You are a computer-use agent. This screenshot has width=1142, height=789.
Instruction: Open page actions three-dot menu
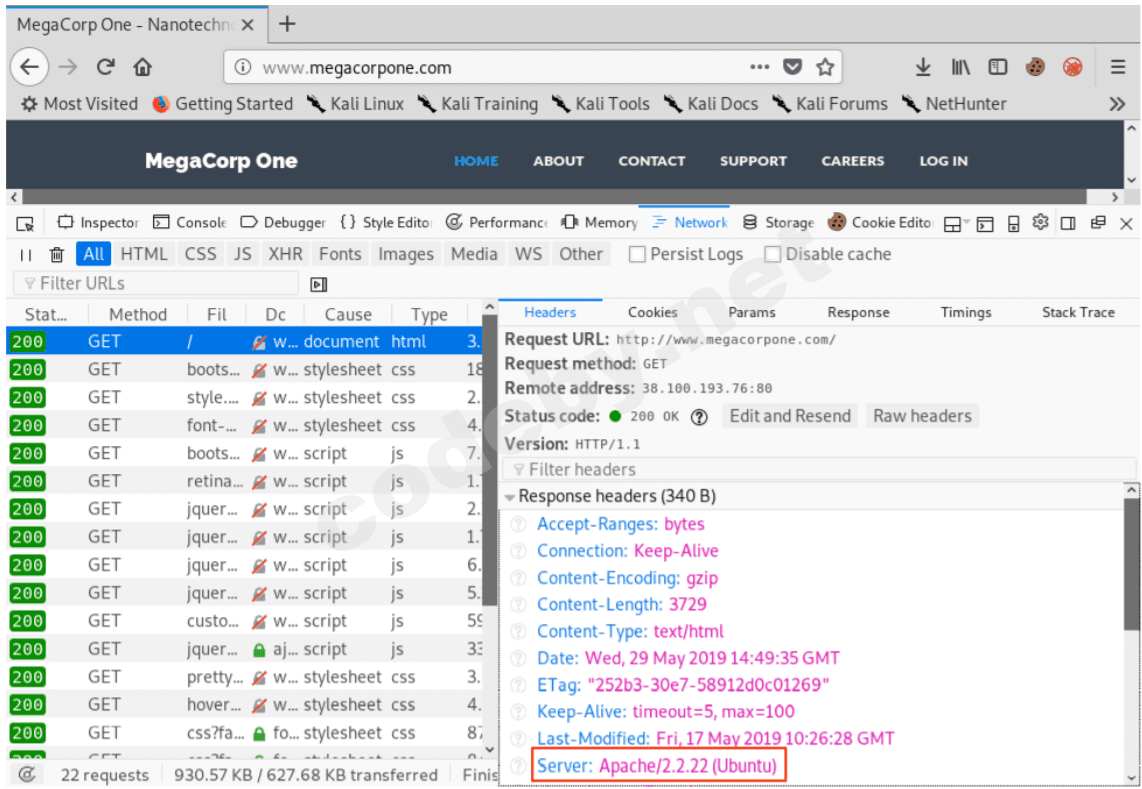[x=760, y=67]
